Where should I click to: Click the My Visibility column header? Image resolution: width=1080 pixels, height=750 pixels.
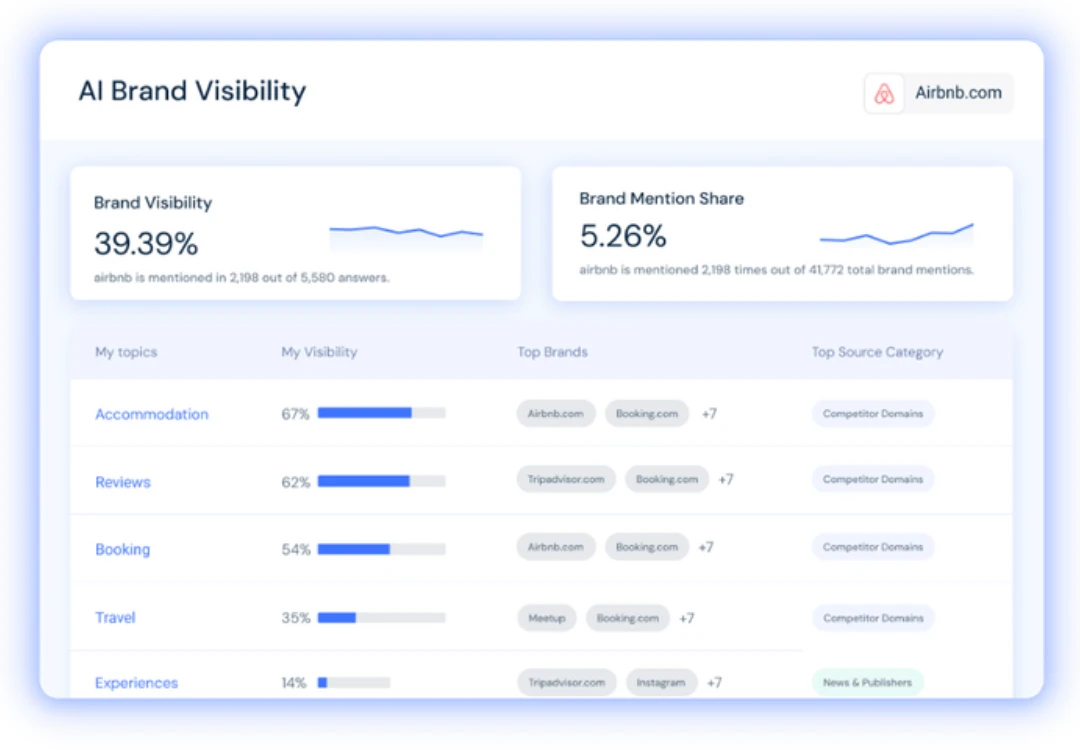(319, 352)
